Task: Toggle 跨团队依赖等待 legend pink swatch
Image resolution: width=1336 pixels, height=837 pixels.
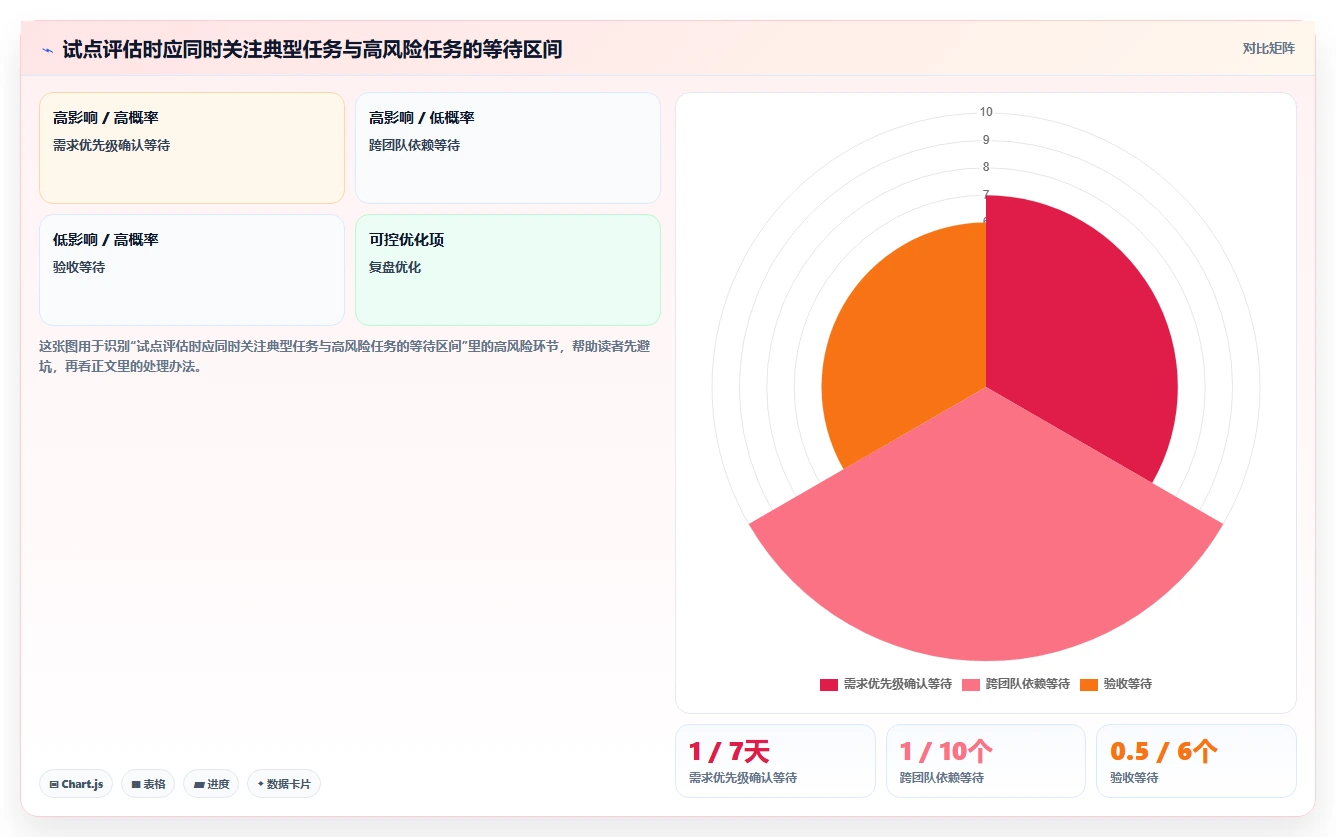Action: (971, 685)
